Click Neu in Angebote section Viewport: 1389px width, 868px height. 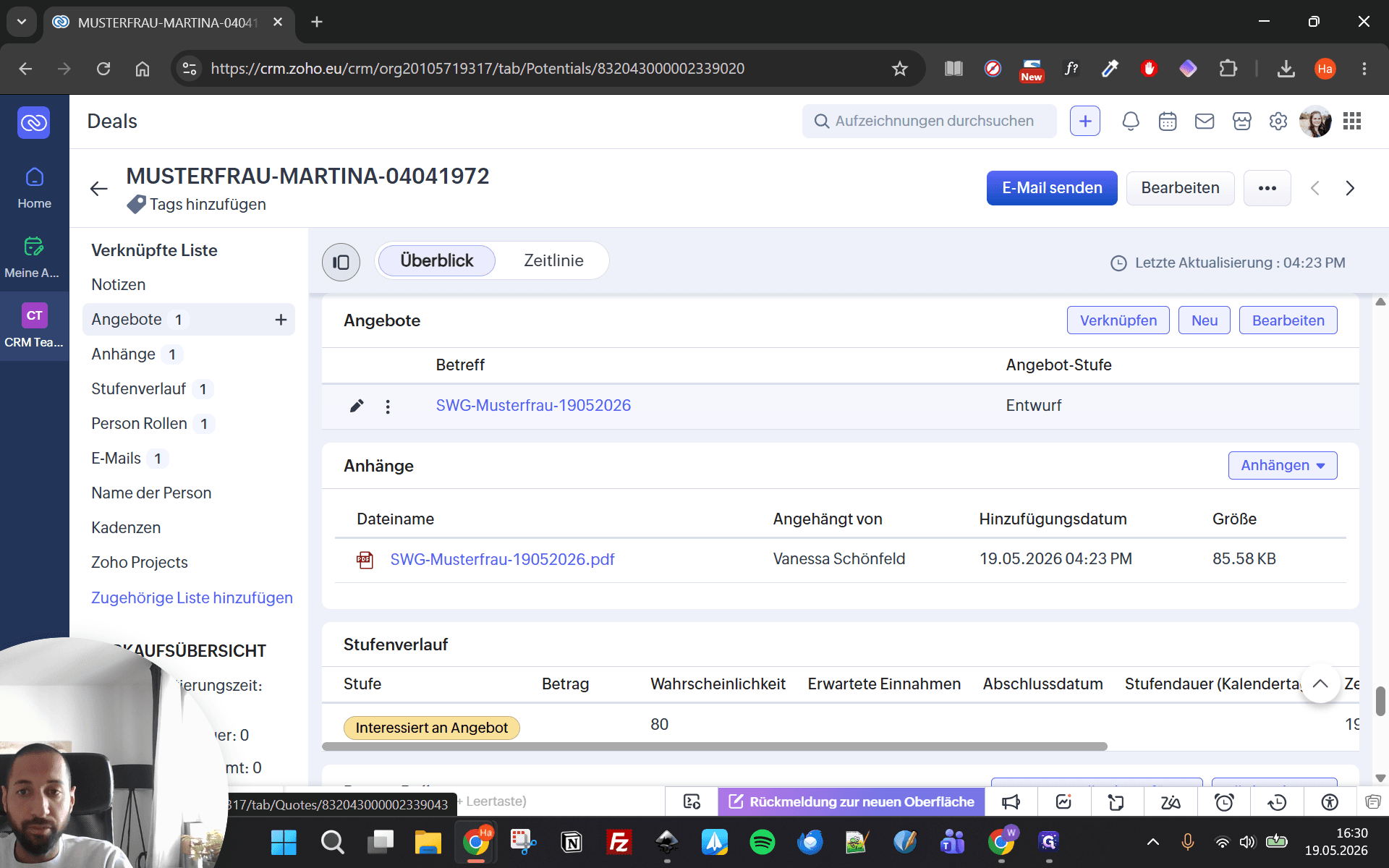(1205, 320)
